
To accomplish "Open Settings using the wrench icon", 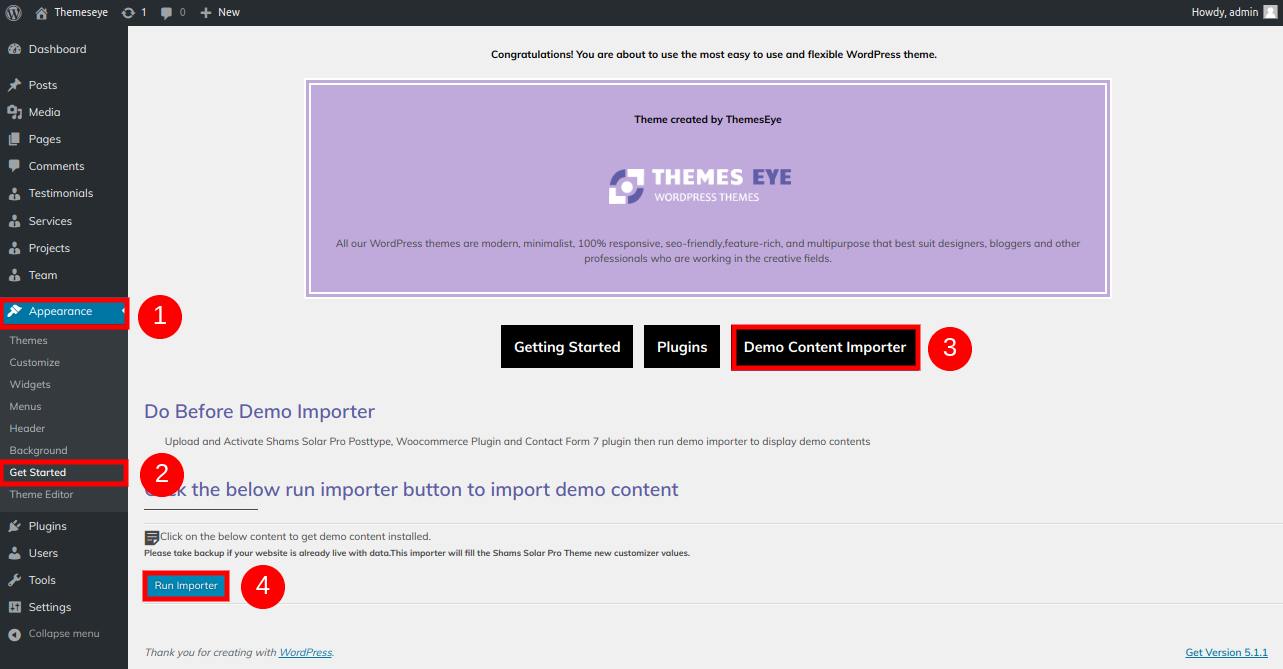I will coord(15,607).
